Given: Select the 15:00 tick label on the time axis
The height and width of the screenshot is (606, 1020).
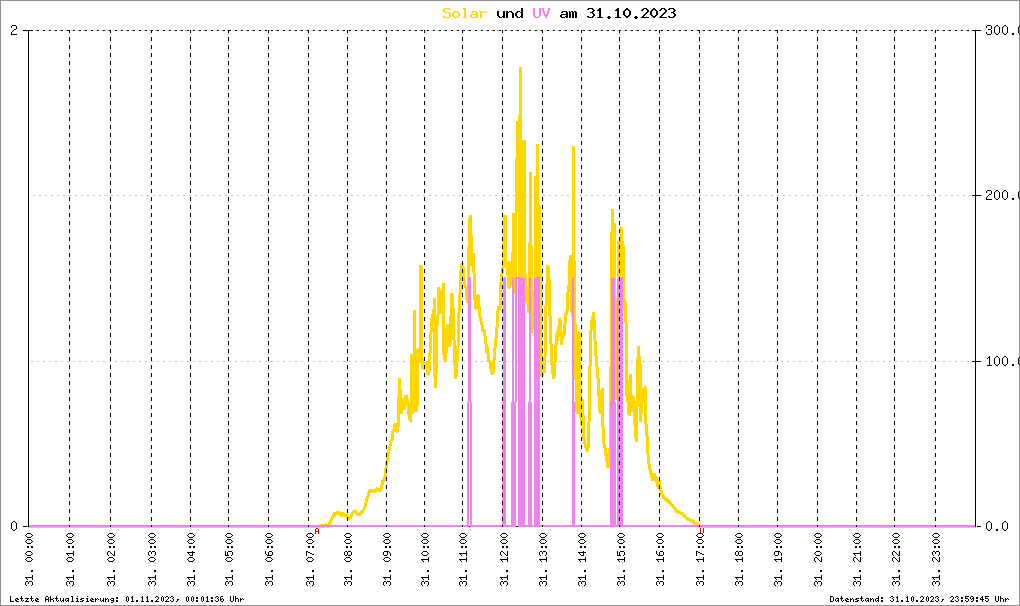Looking at the screenshot, I should coord(622,561).
